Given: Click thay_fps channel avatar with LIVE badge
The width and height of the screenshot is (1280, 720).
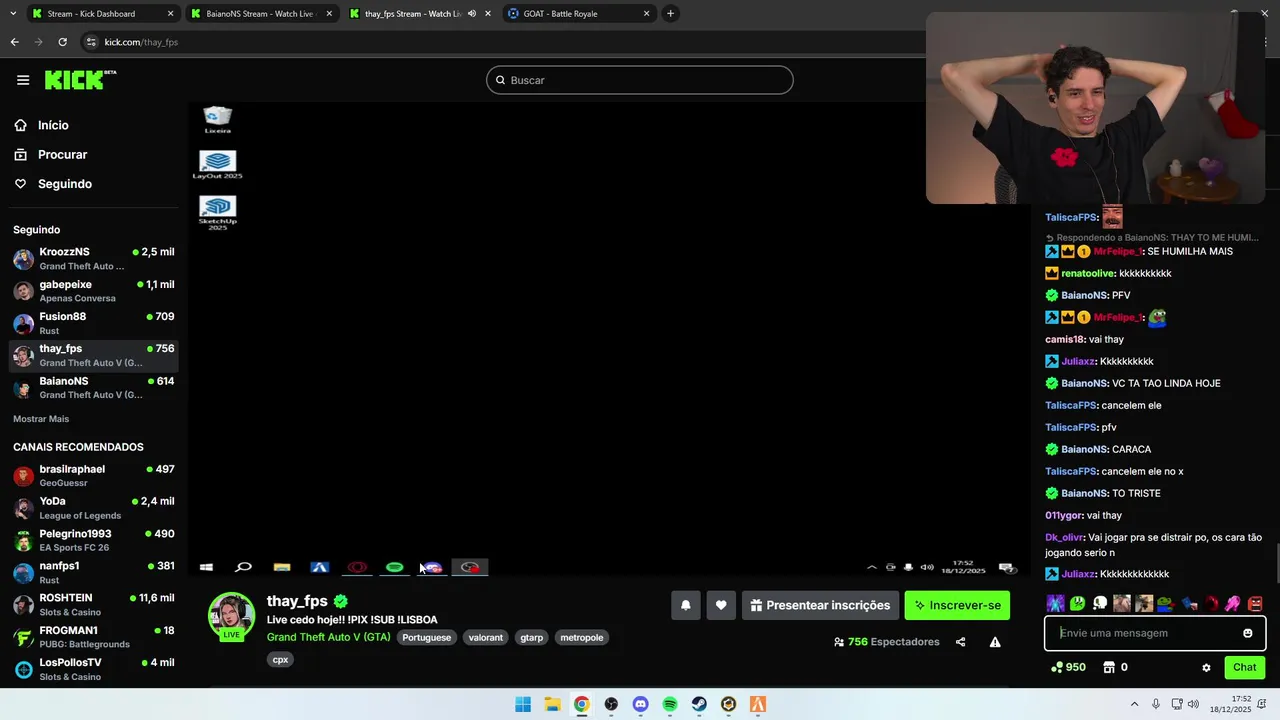Looking at the screenshot, I should 231,616.
